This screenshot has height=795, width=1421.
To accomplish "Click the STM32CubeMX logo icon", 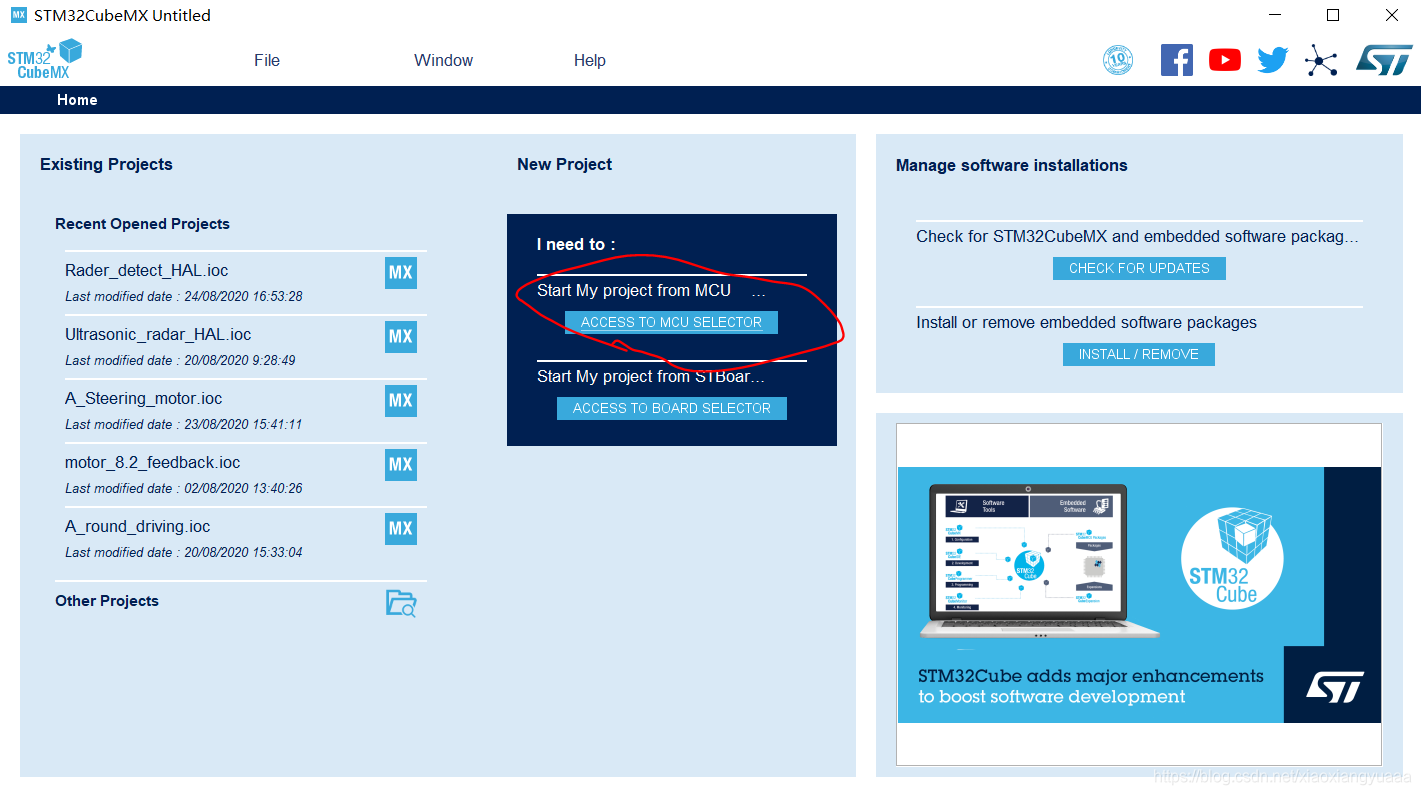I will [44, 59].
